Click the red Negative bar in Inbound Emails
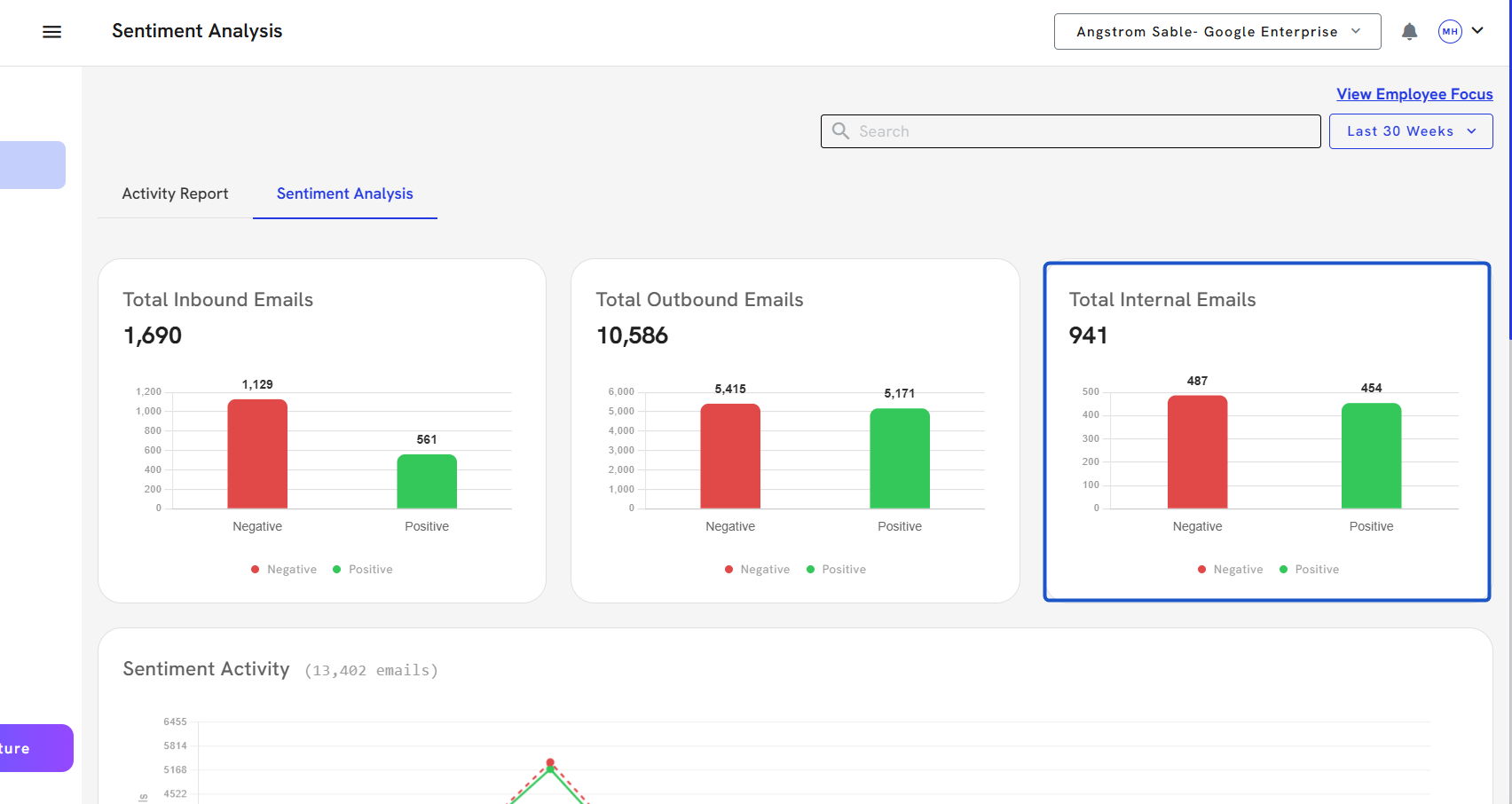The image size is (1512, 804). click(x=257, y=453)
